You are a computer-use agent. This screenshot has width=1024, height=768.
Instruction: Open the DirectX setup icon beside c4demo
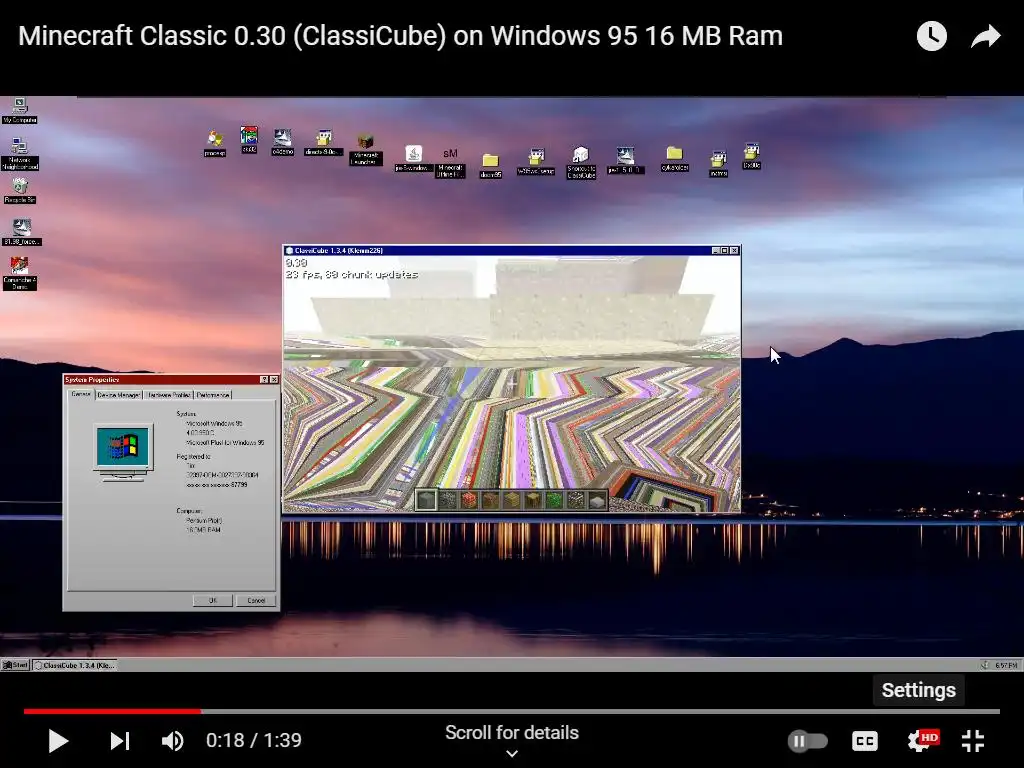point(324,142)
